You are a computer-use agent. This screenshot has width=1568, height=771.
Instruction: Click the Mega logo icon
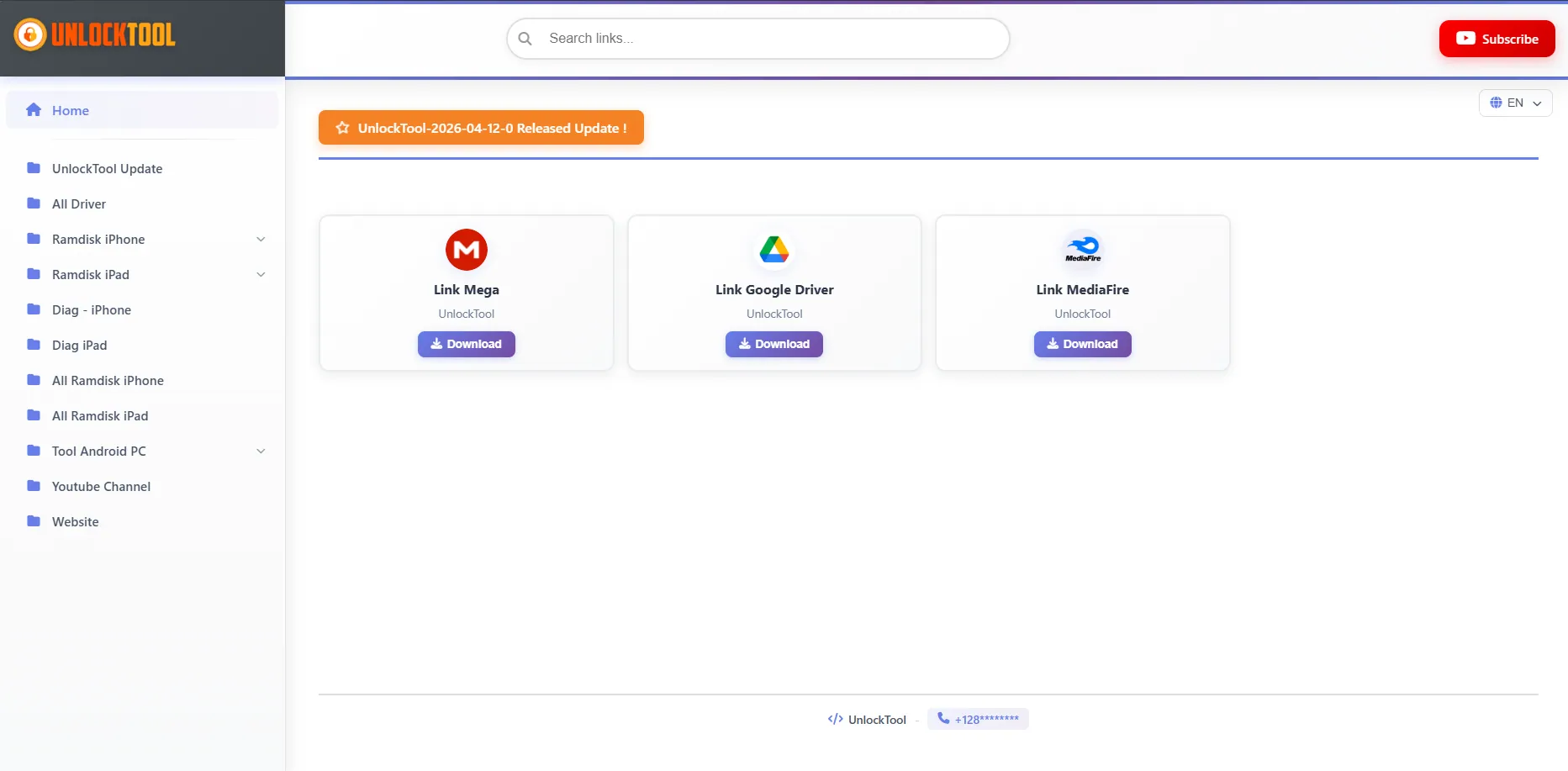pos(467,250)
